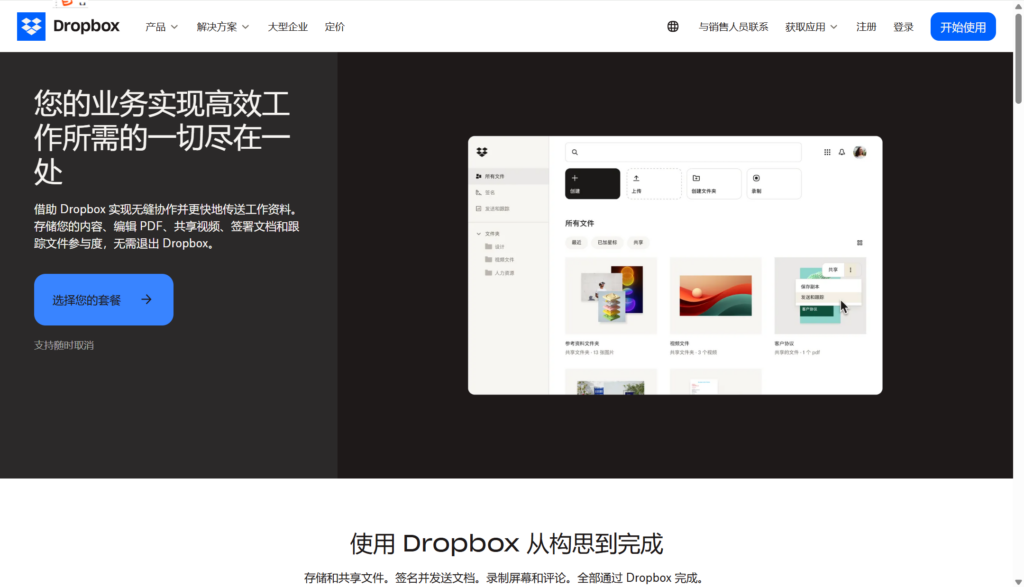
Task: Click the bell notification icon in the preview
Action: tap(842, 152)
